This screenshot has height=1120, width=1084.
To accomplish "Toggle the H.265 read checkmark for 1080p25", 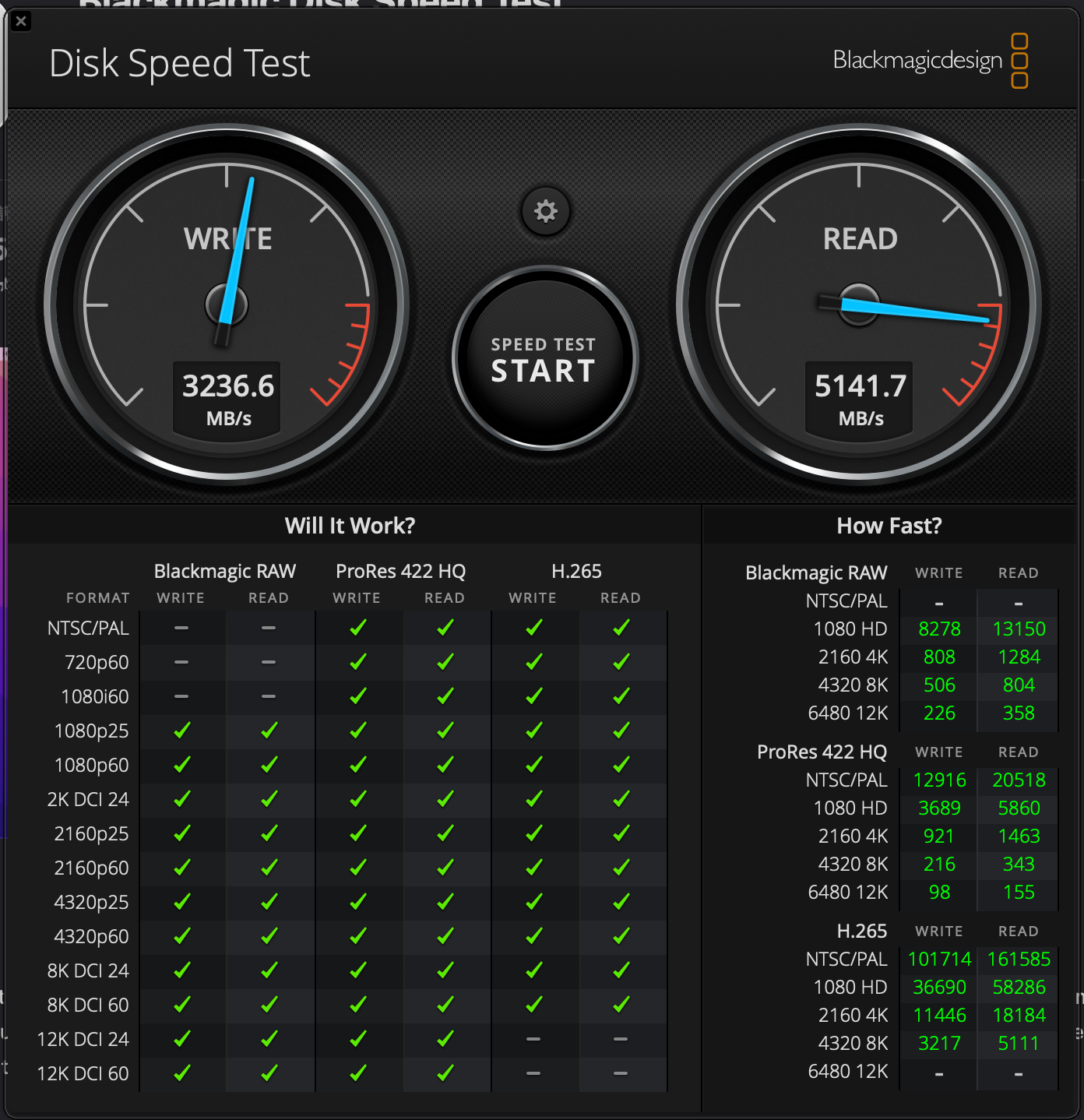I will [x=621, y=731].
